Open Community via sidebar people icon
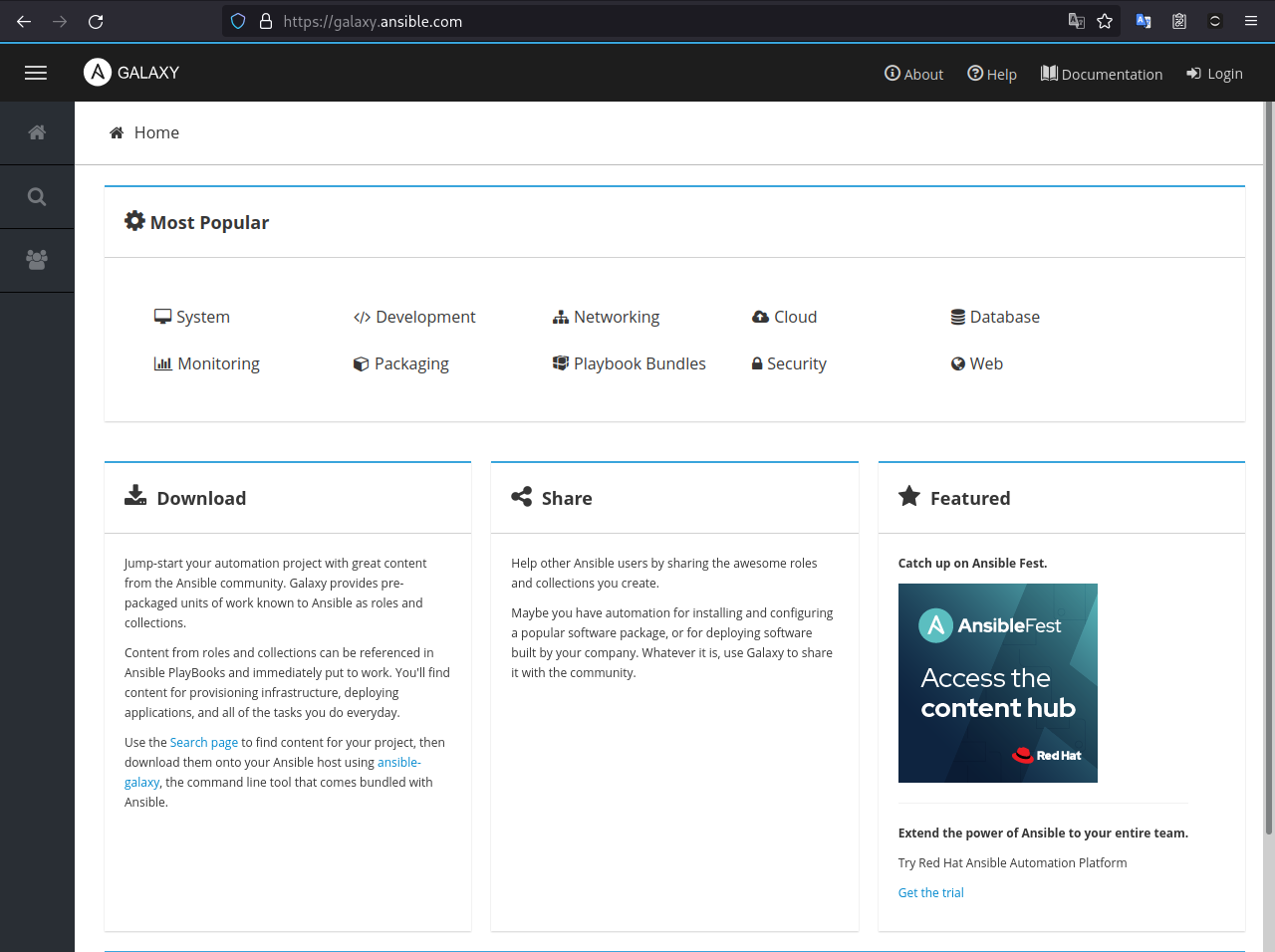Viewport: 1275px width, 952px height. pyautogui.click(x=37, y=260)
